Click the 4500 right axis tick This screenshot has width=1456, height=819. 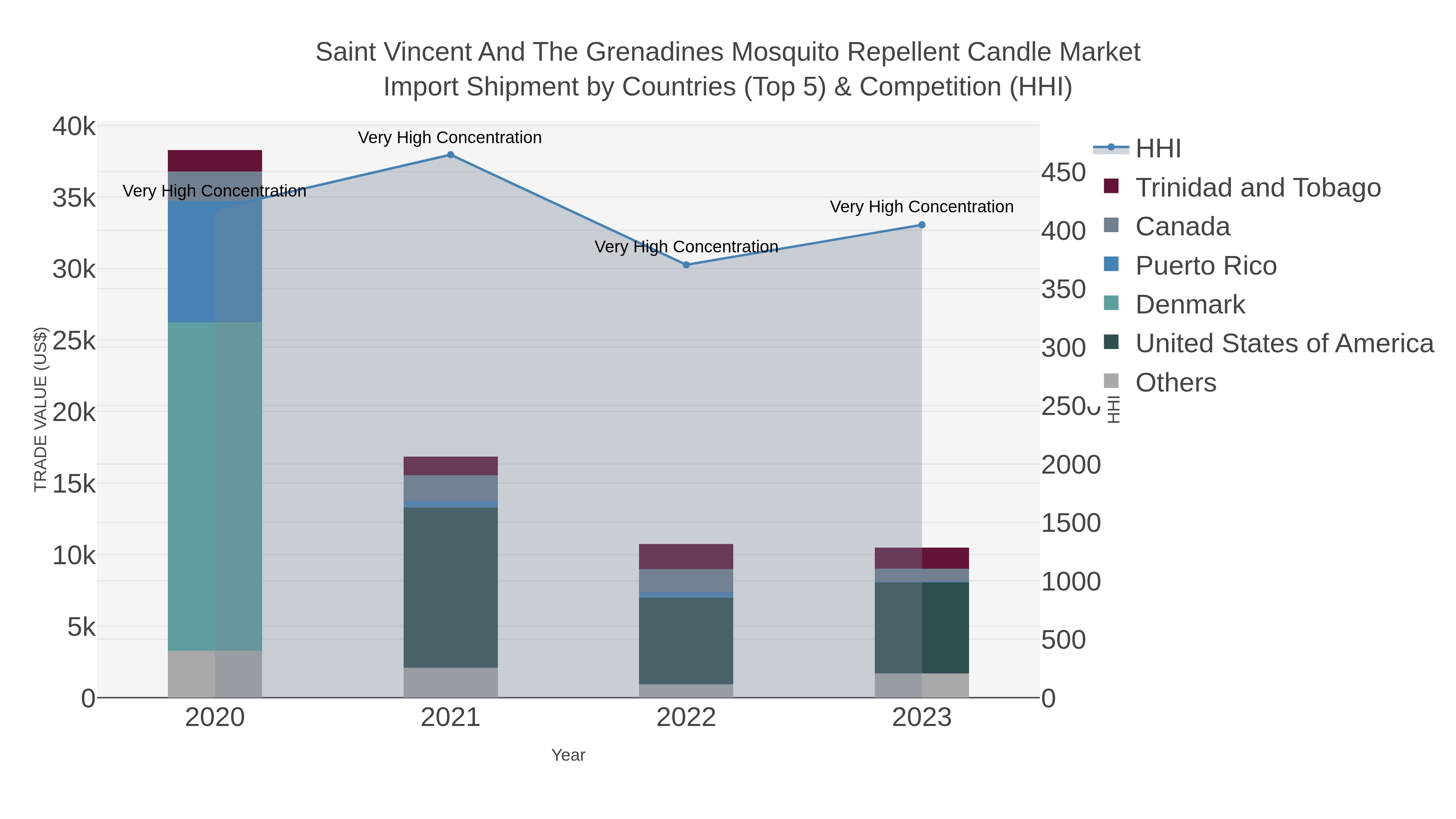[x=1064, y=172]
